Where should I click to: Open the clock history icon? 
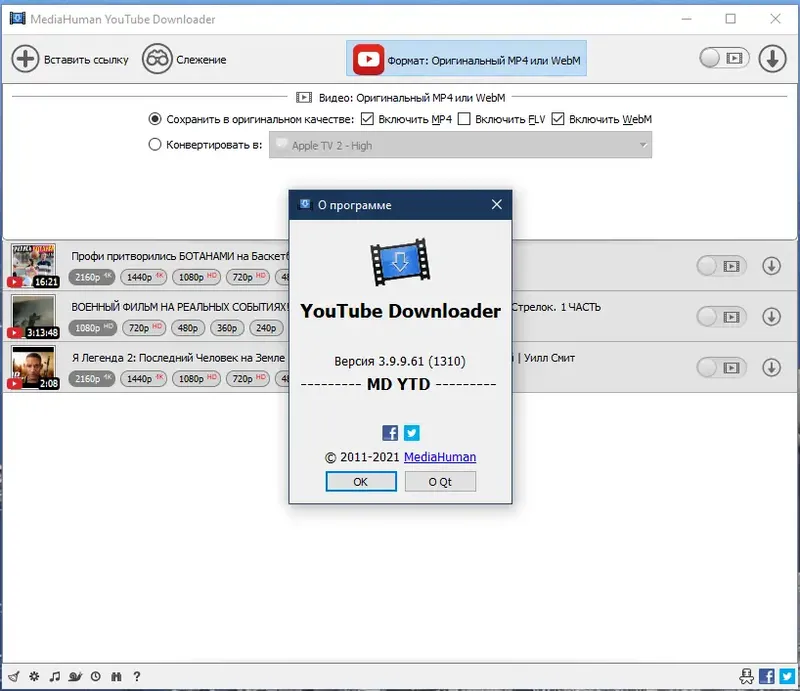coord(96,677)
